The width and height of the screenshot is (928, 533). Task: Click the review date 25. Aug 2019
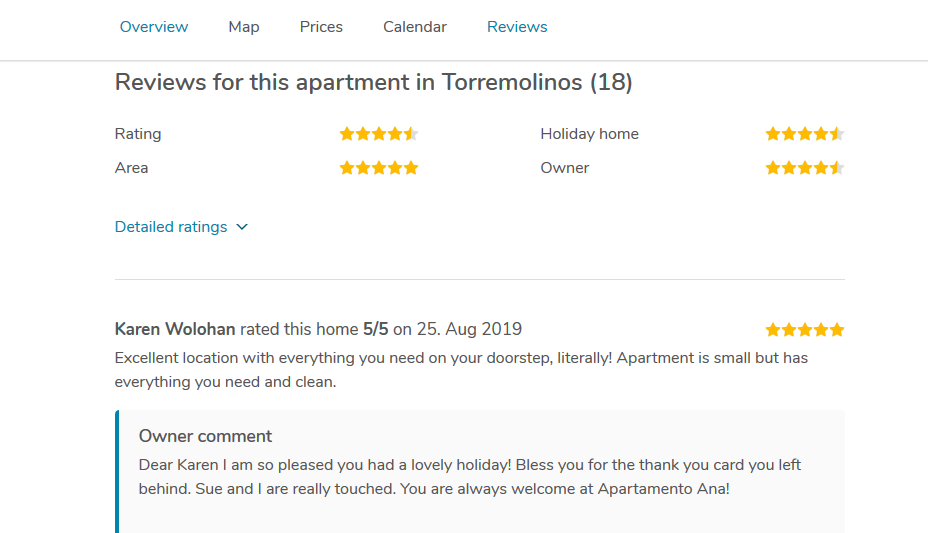[x=469, y=329]
